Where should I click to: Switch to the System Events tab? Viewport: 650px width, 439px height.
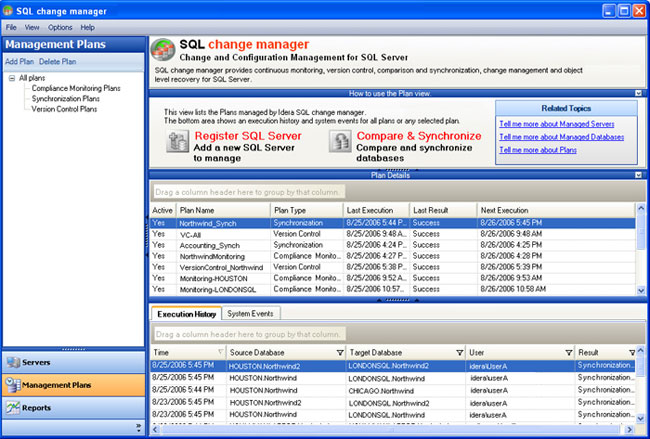(x=251, y=313)
